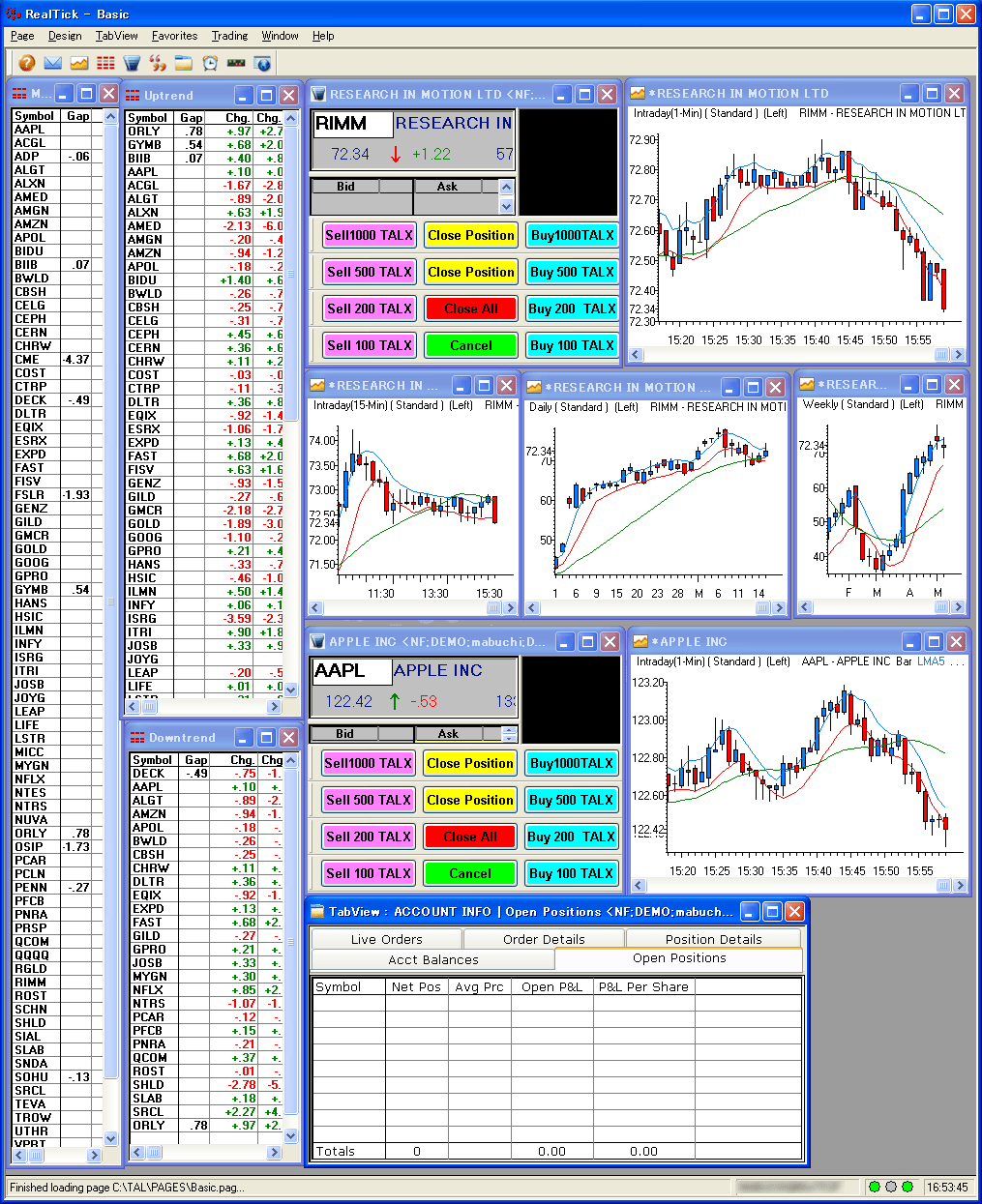
Task: Click the TabView Account Info window's title icon
Action: click(316, 912)
